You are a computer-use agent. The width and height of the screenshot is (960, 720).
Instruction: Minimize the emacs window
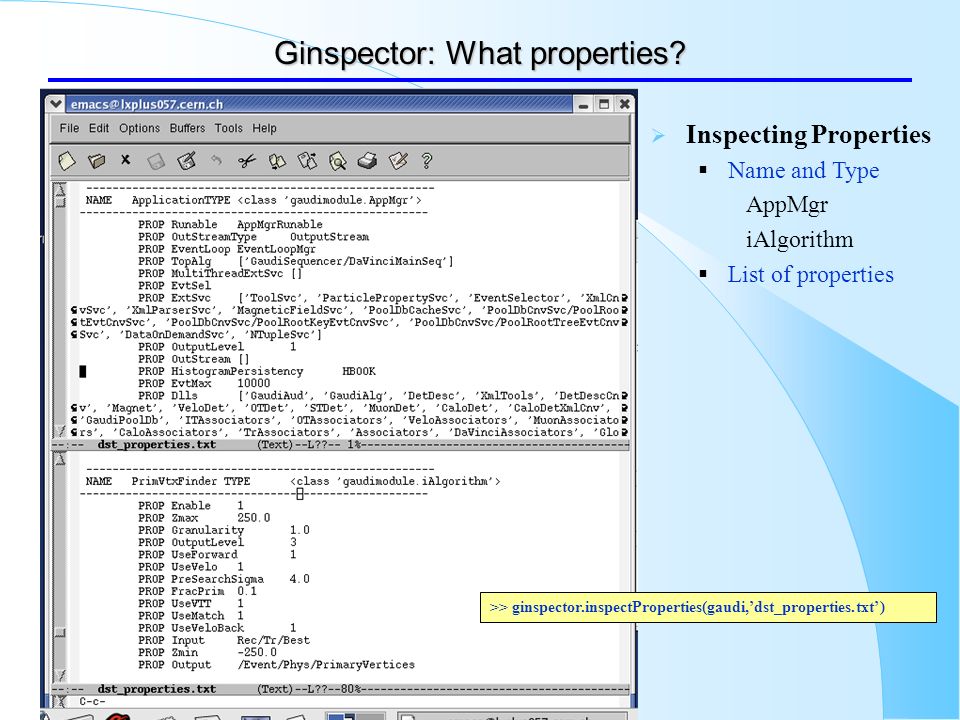tap(583, 105)
